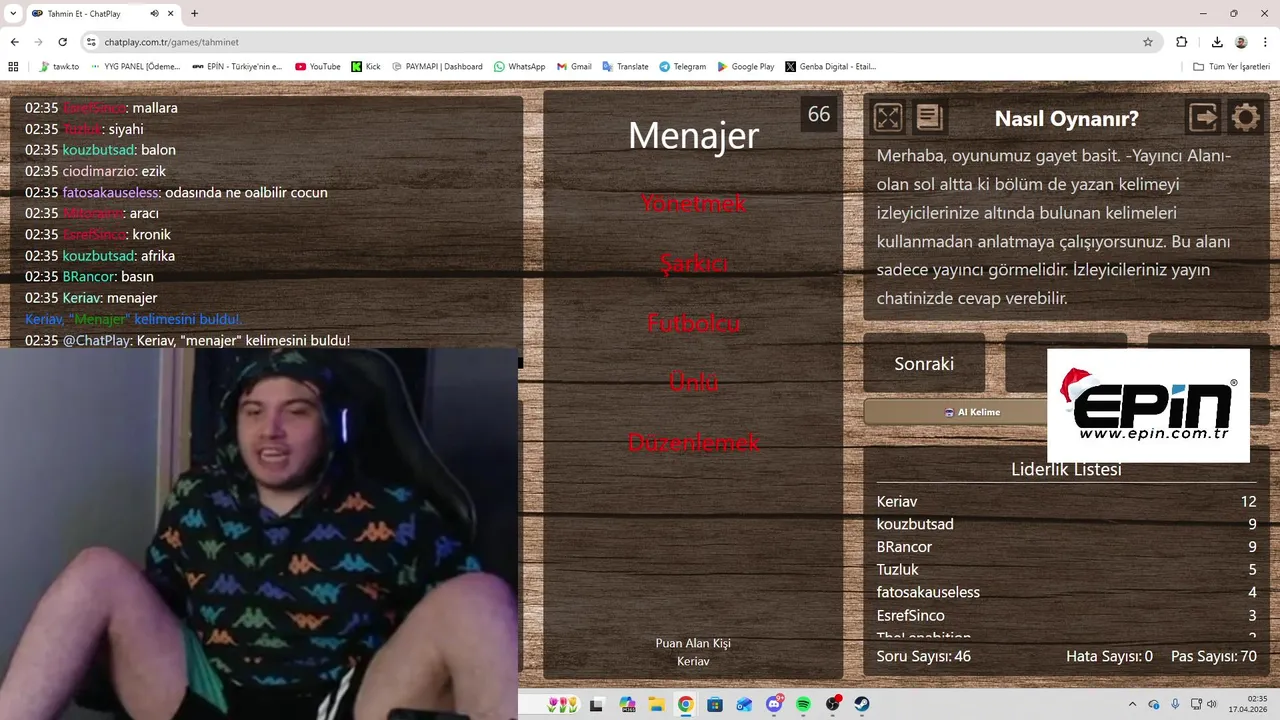Open the Telegram bookmark
This screenshot has width=1280, height=720.
683,67
